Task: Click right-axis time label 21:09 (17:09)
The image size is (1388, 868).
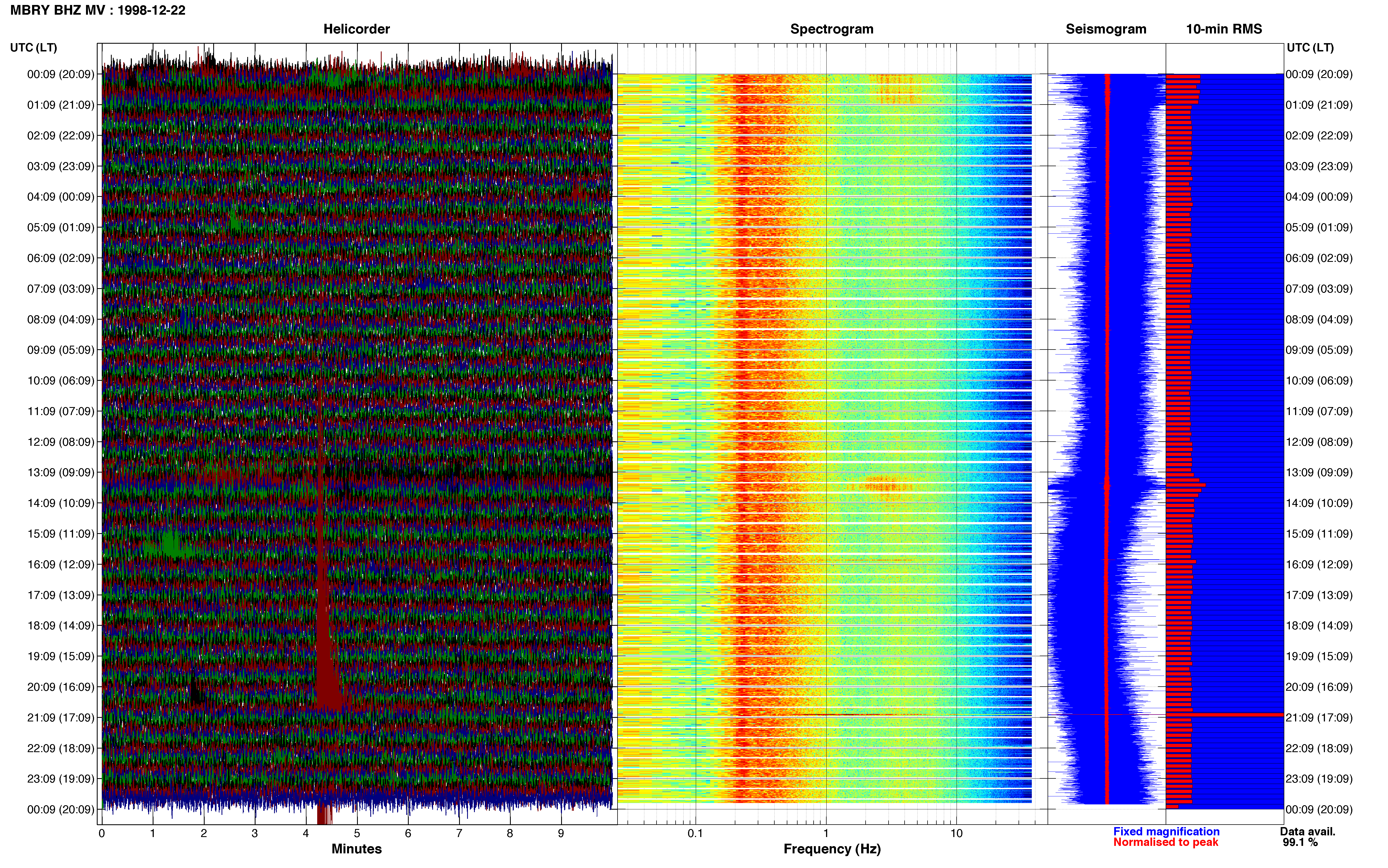Action: pyautogui.click(x=1319, y=718)
